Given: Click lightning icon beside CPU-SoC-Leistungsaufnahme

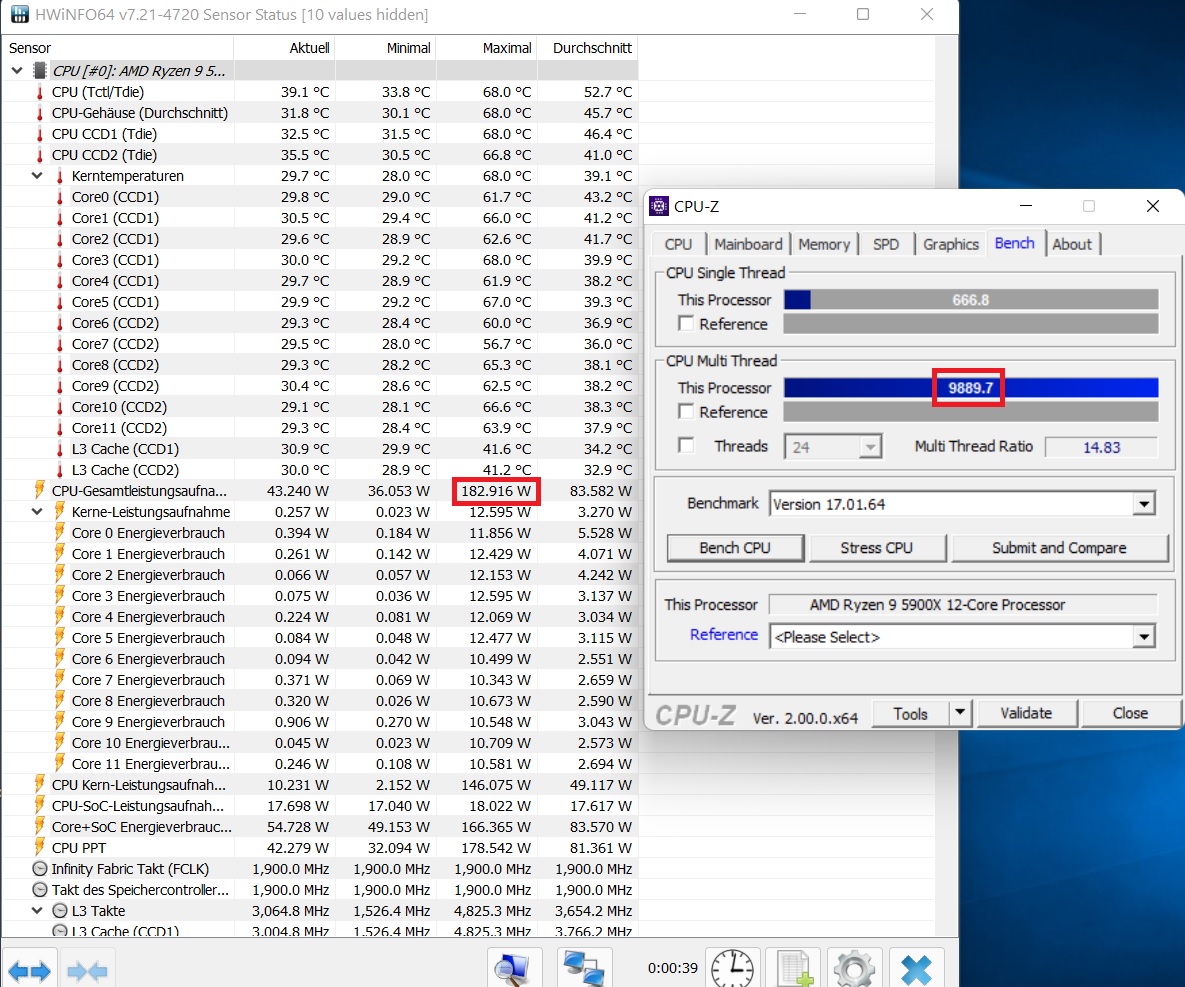Looking at the screenshot, I should tap(39, 805).
